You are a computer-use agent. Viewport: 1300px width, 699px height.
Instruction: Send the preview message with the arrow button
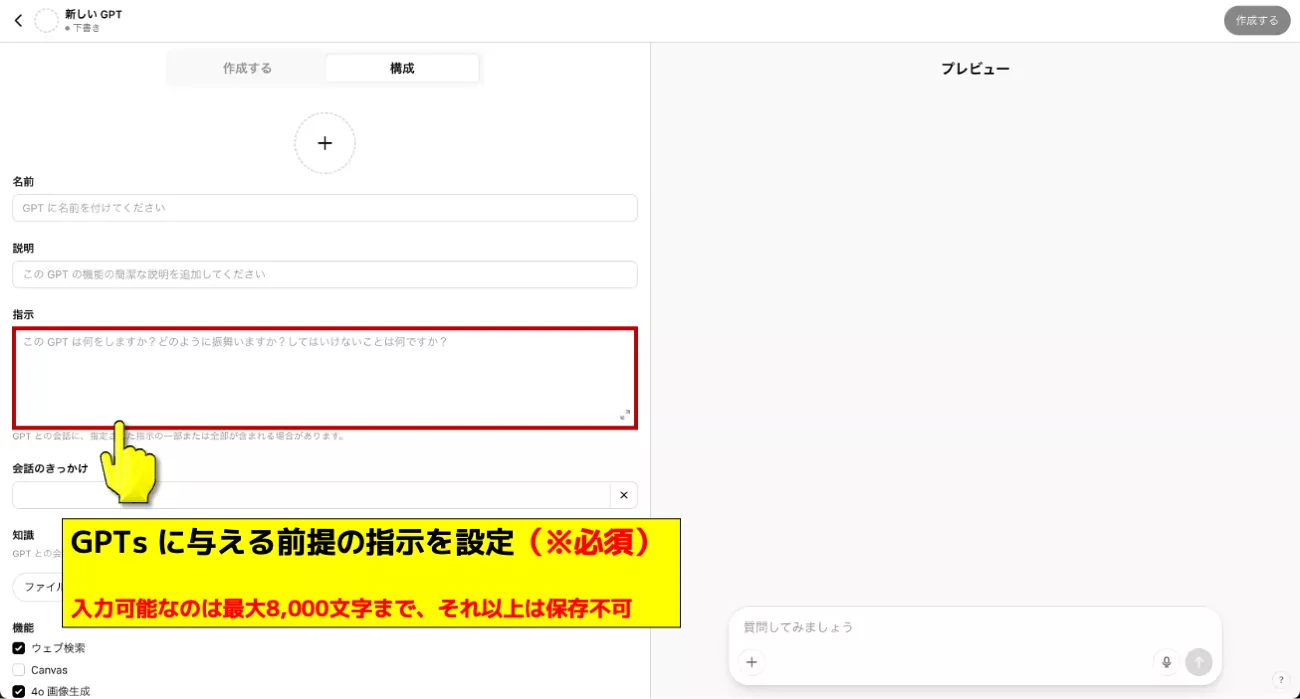tap(1198, 661)
